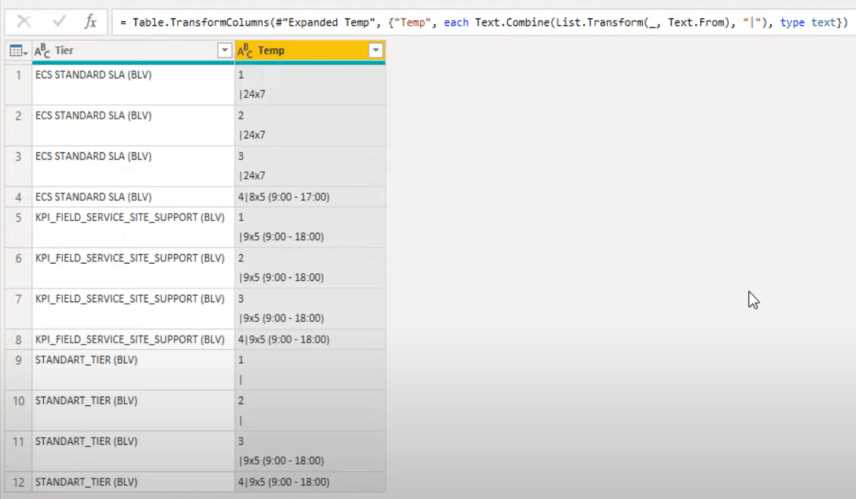
Task: Click Temp cell in row 6
Action: point(310,268)
